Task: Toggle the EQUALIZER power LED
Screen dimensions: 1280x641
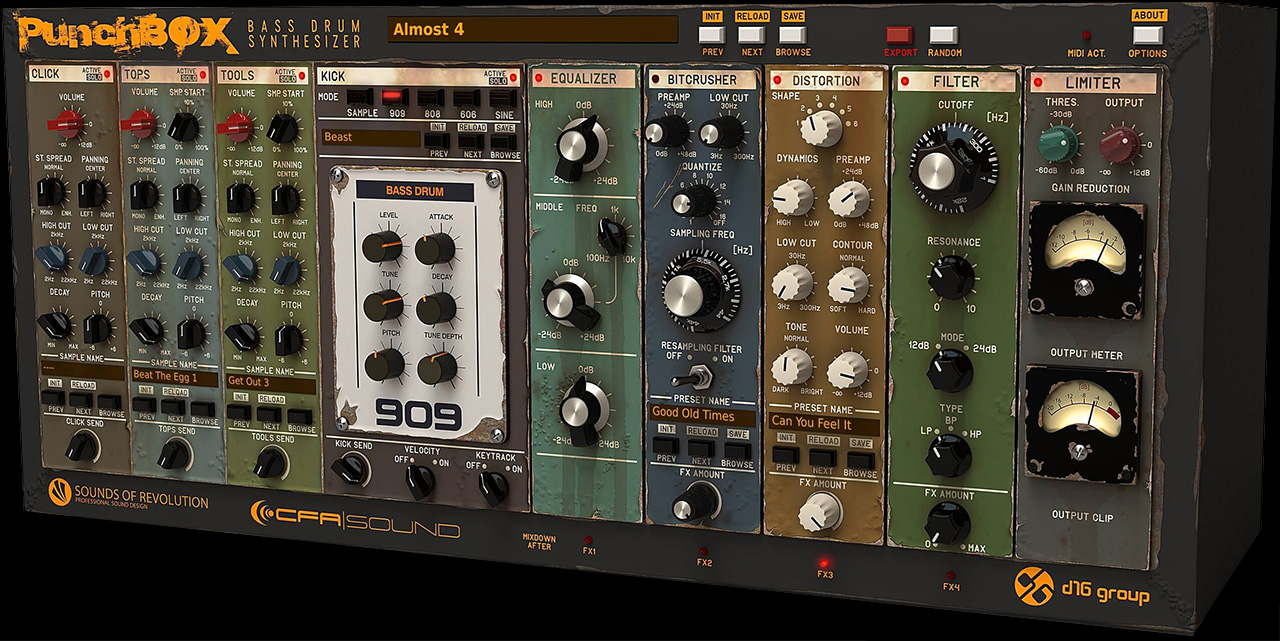Action: click(538, 78)
